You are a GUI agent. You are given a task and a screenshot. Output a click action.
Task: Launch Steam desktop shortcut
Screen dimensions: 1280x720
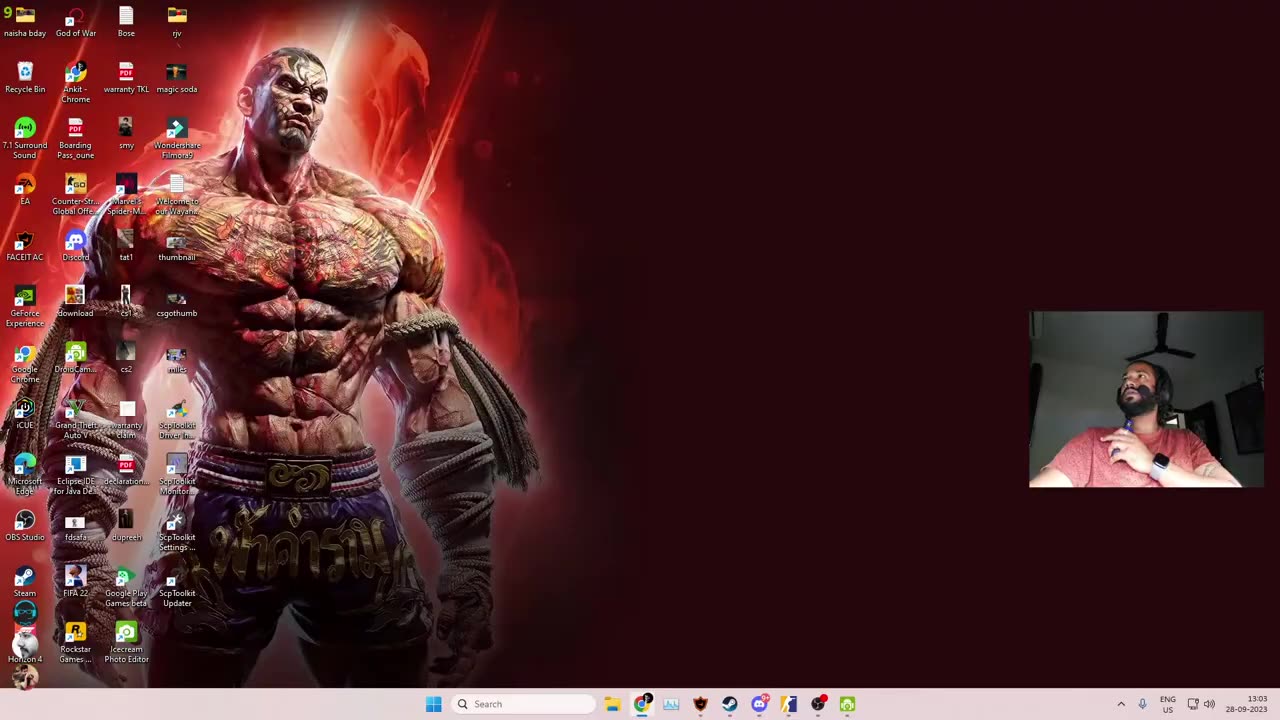[x=25, y=582]
